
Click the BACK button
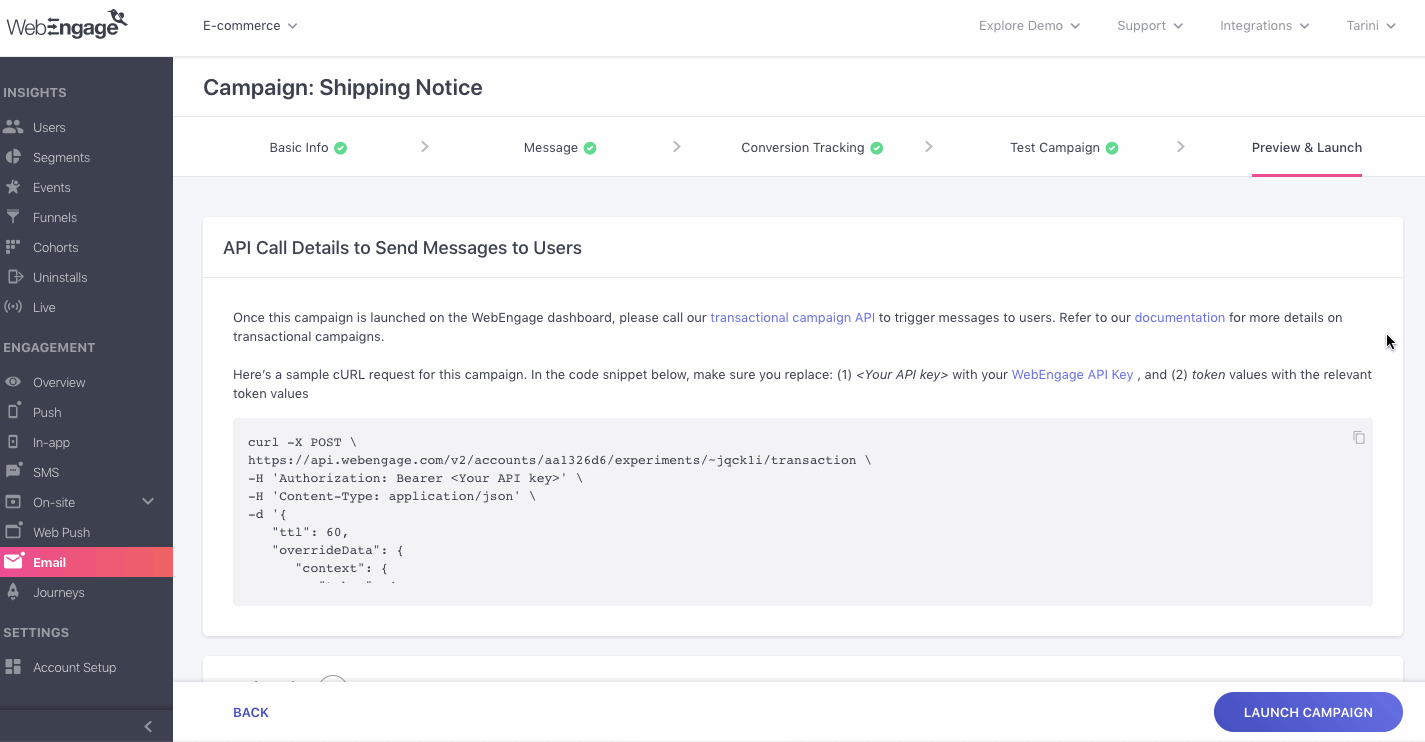click(251, 712)
